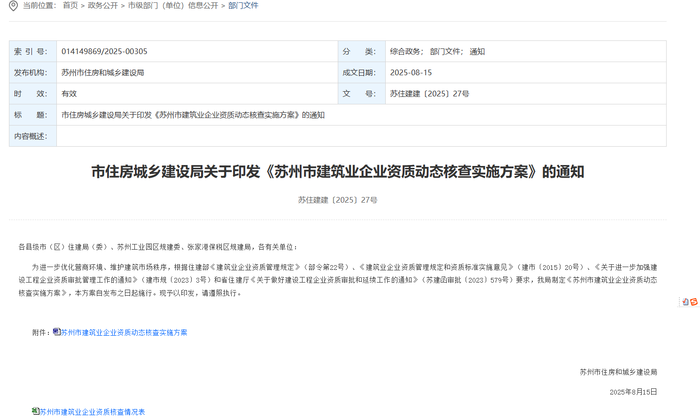Viewport: 700px width, 418px height.
Task: Click the orange floating icon at right edge
Action: click(687, 301)
